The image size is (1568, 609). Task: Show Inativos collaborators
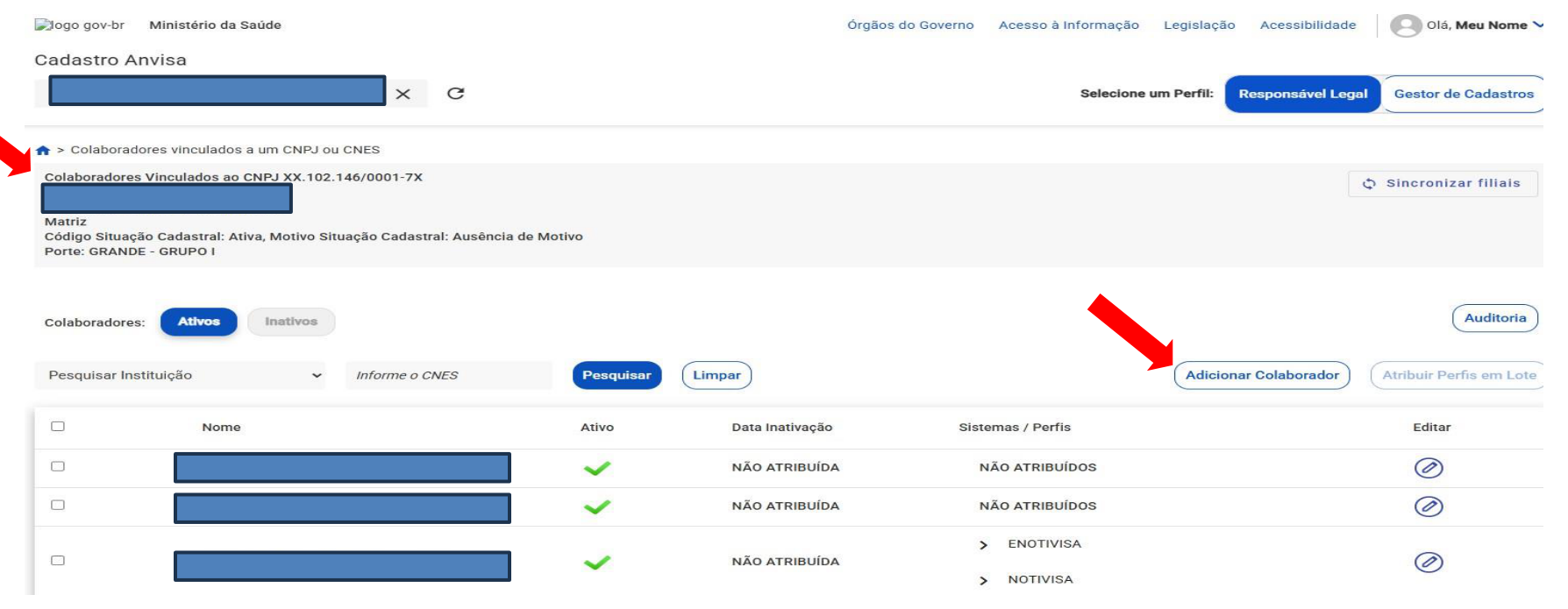(291, 322)
